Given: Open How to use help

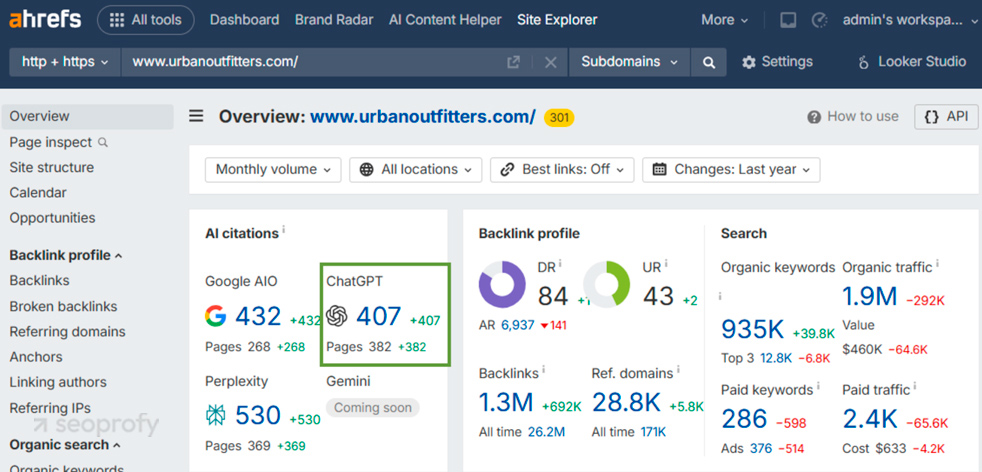Looking at the screenshot, I should [853, 116].
